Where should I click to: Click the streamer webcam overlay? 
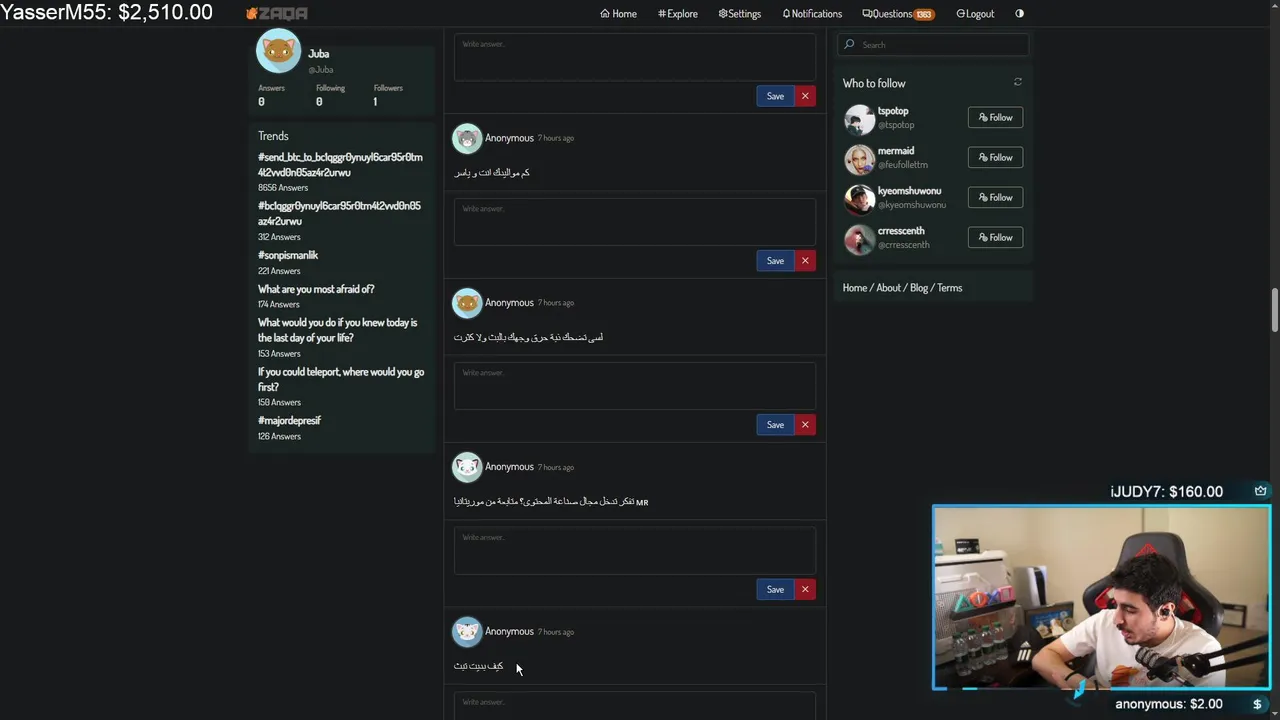(x=1102, y=597)
